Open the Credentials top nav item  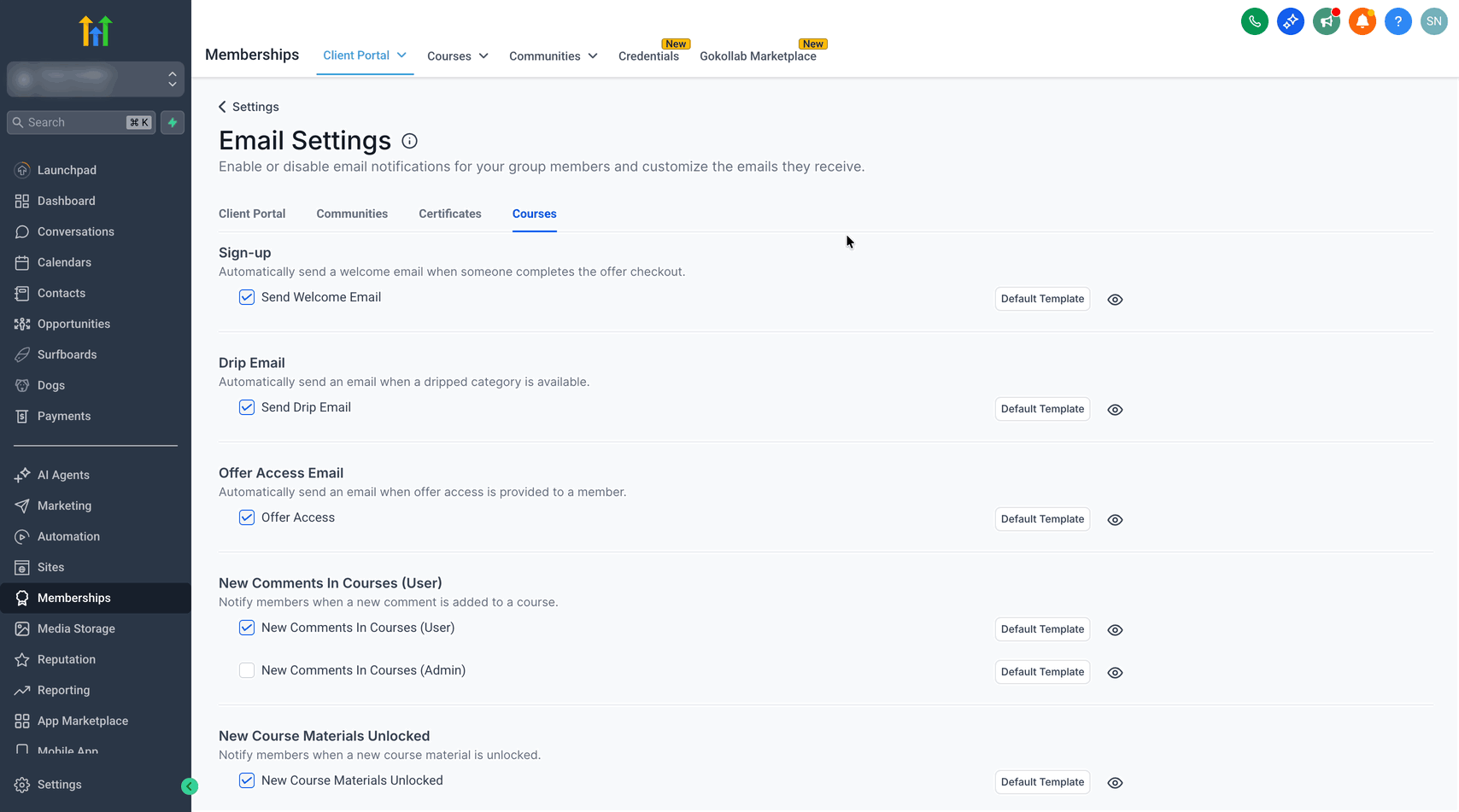tap(649, 56)
